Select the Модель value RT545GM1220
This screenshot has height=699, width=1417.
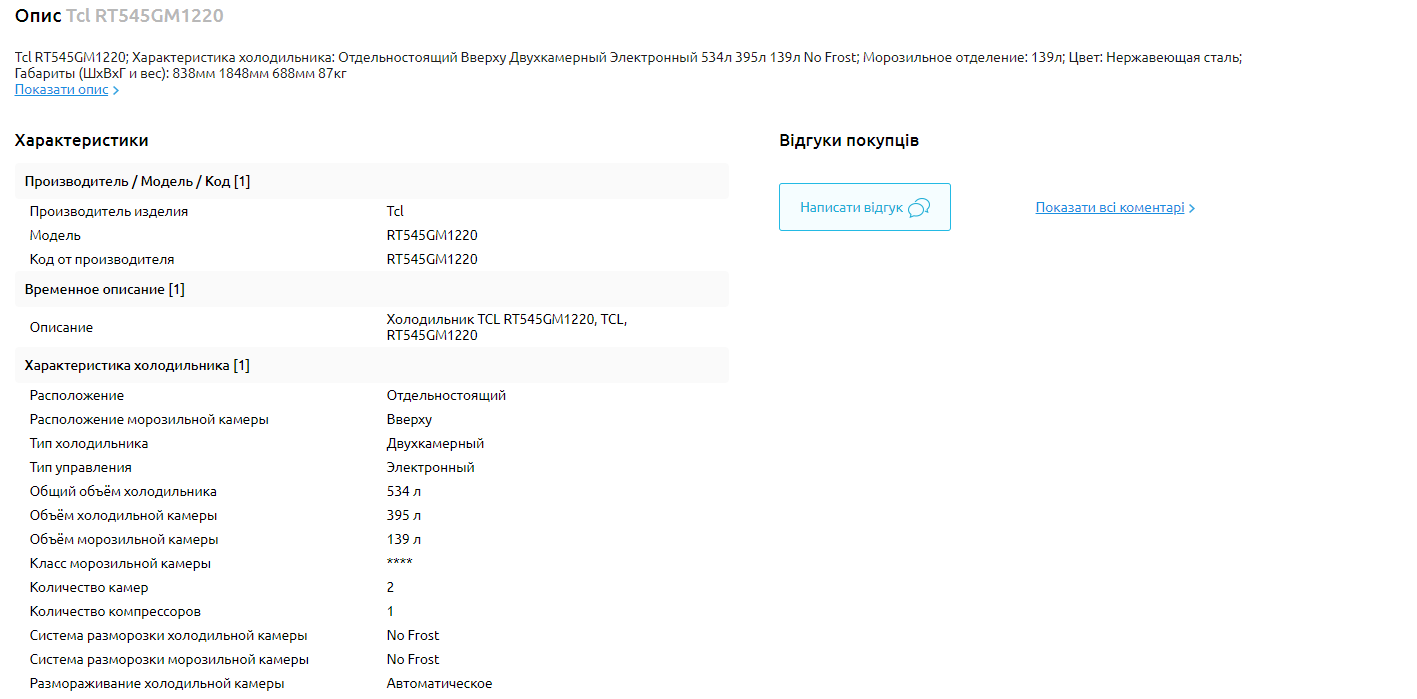[x=432, y=235]
